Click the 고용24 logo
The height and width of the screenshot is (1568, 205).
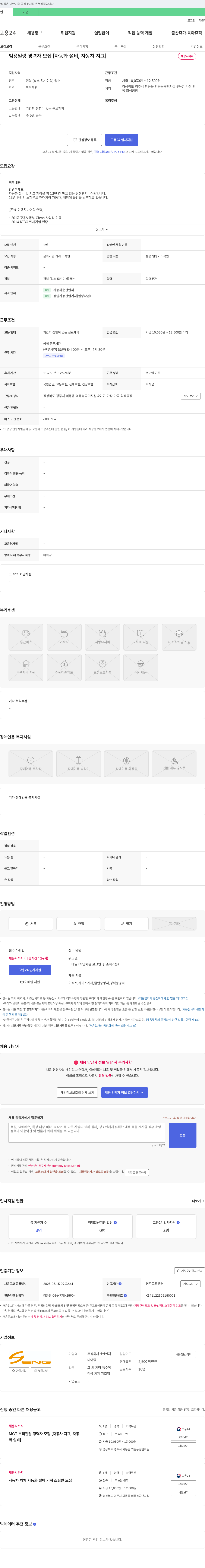pos(8,33)
